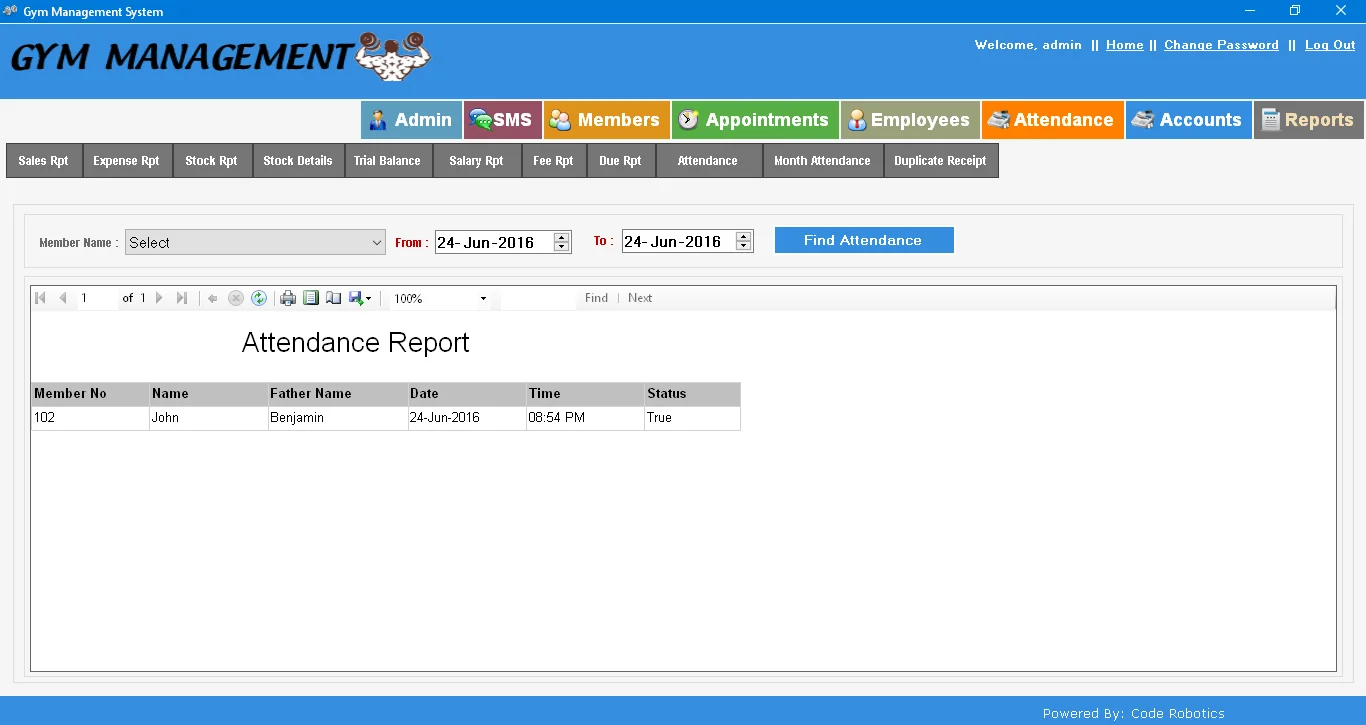
Task: Open the SMS module tab
Action: [503, 120]
